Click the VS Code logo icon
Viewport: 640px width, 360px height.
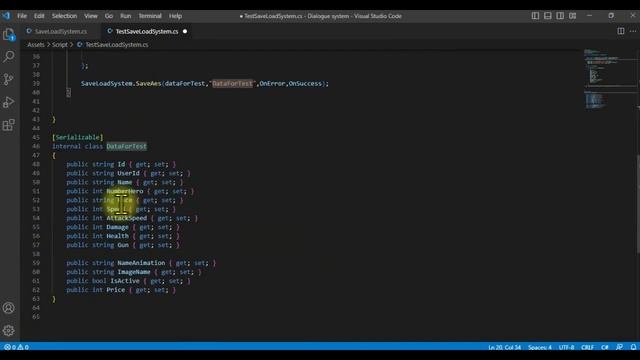pyautogui.click(x=6, y=16)
